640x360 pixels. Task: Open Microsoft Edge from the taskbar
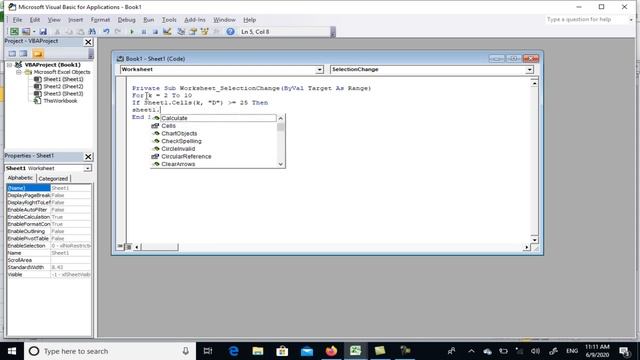click(233, 351)
